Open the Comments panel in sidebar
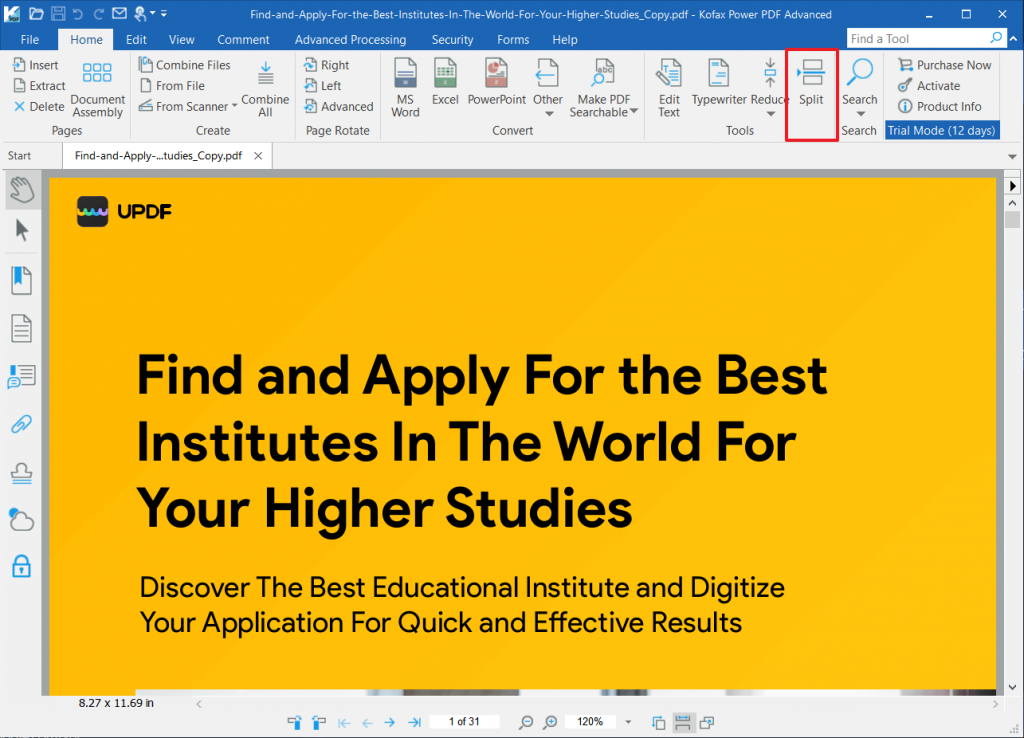 (21, 377)
